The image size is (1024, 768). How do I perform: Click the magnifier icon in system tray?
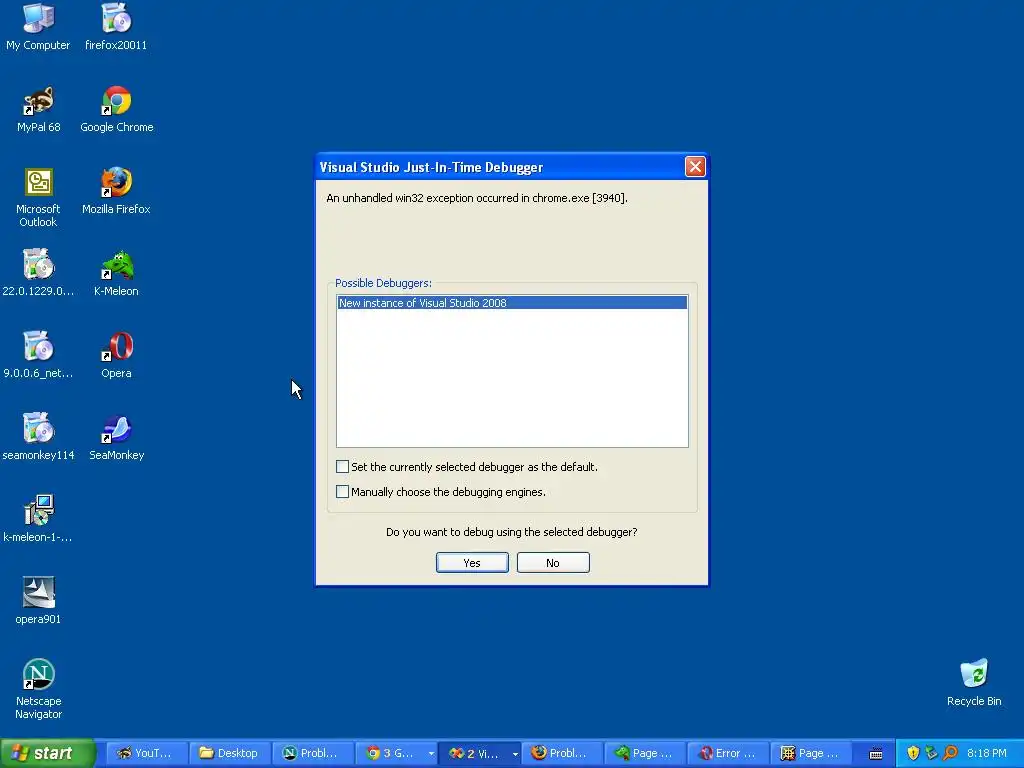coord(950,753)
